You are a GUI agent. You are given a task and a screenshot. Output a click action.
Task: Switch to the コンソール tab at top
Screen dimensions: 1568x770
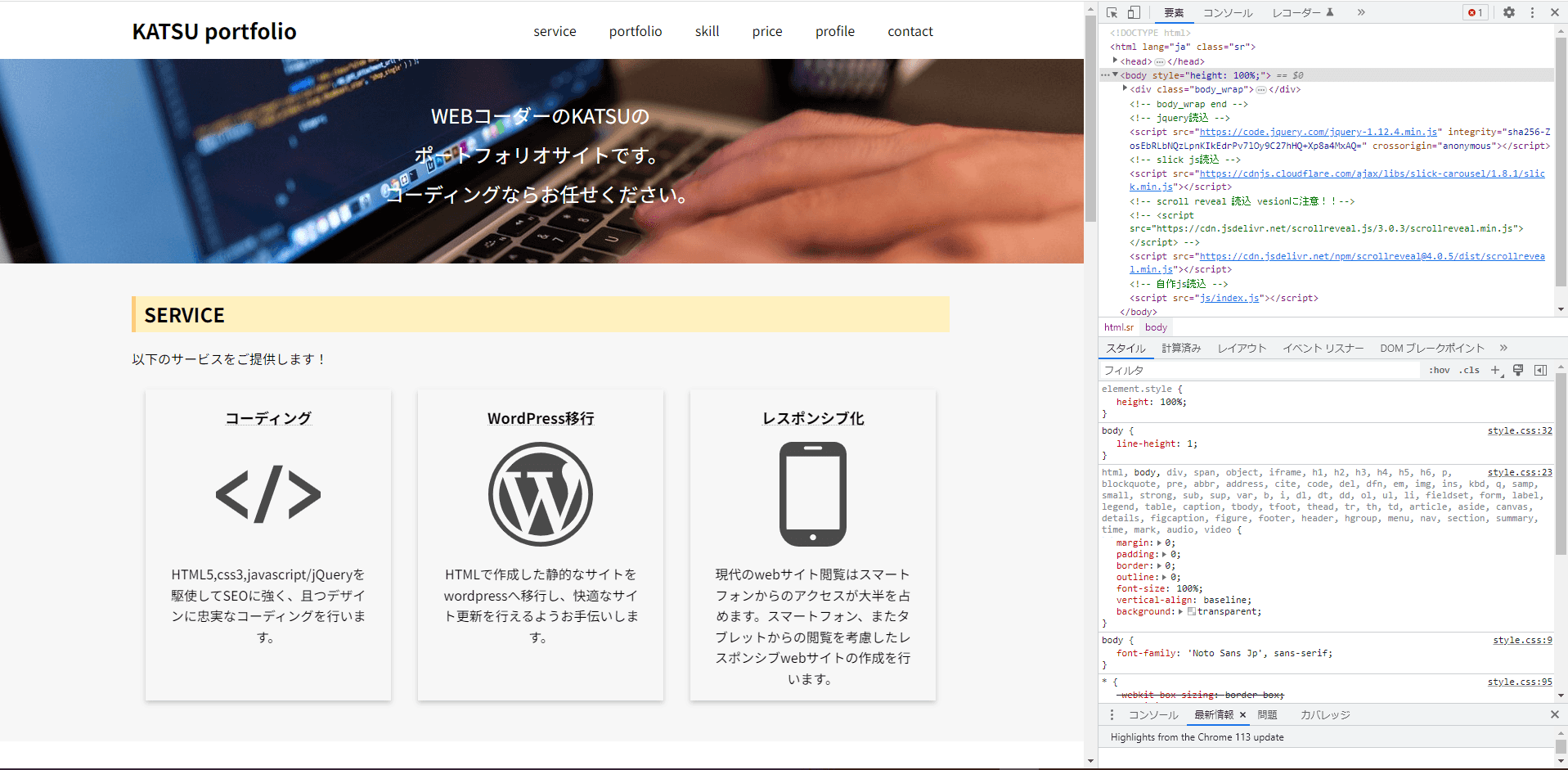[1228, 13]
